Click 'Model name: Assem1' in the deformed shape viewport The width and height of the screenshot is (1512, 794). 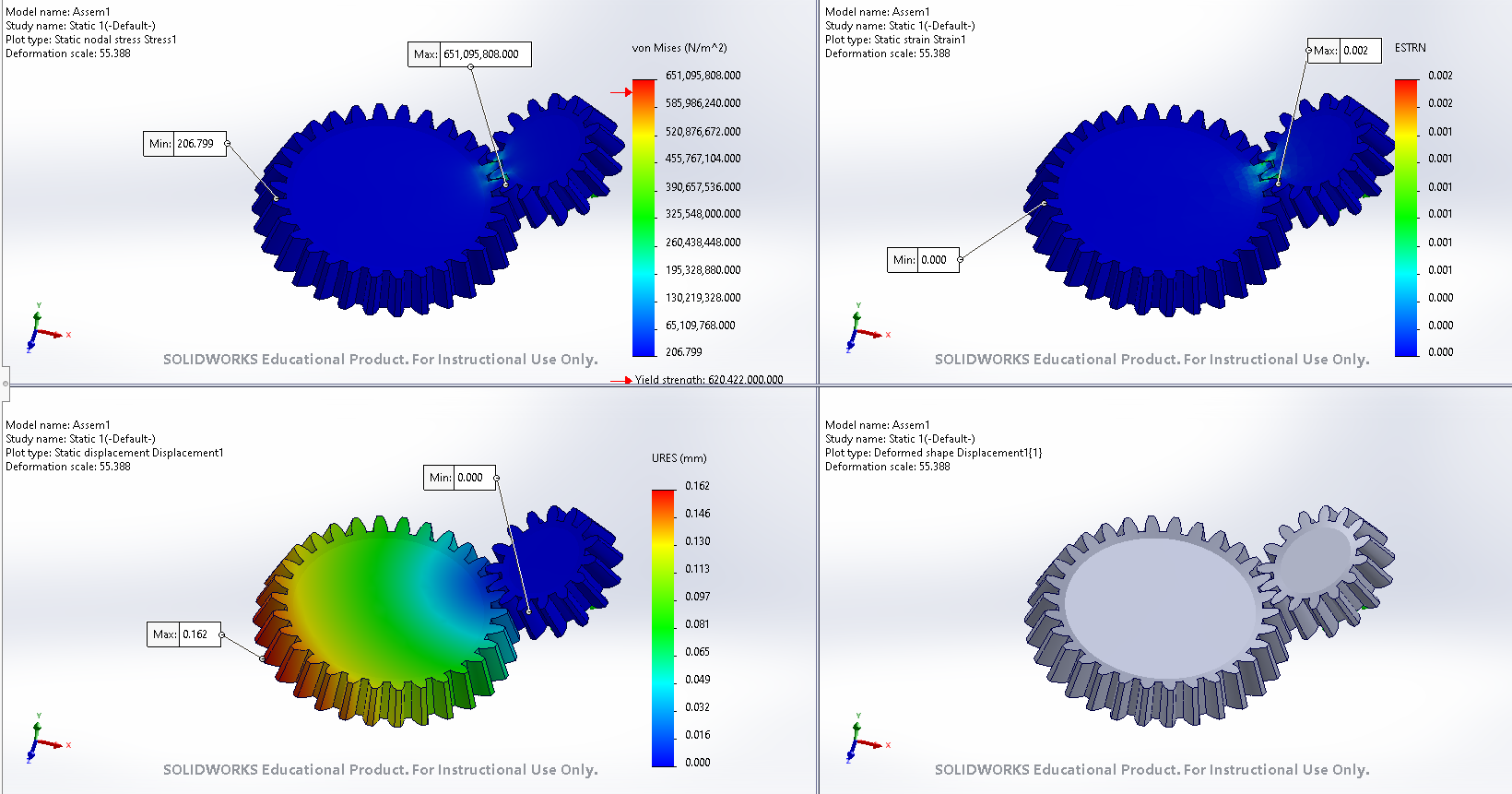pos(878,425)
